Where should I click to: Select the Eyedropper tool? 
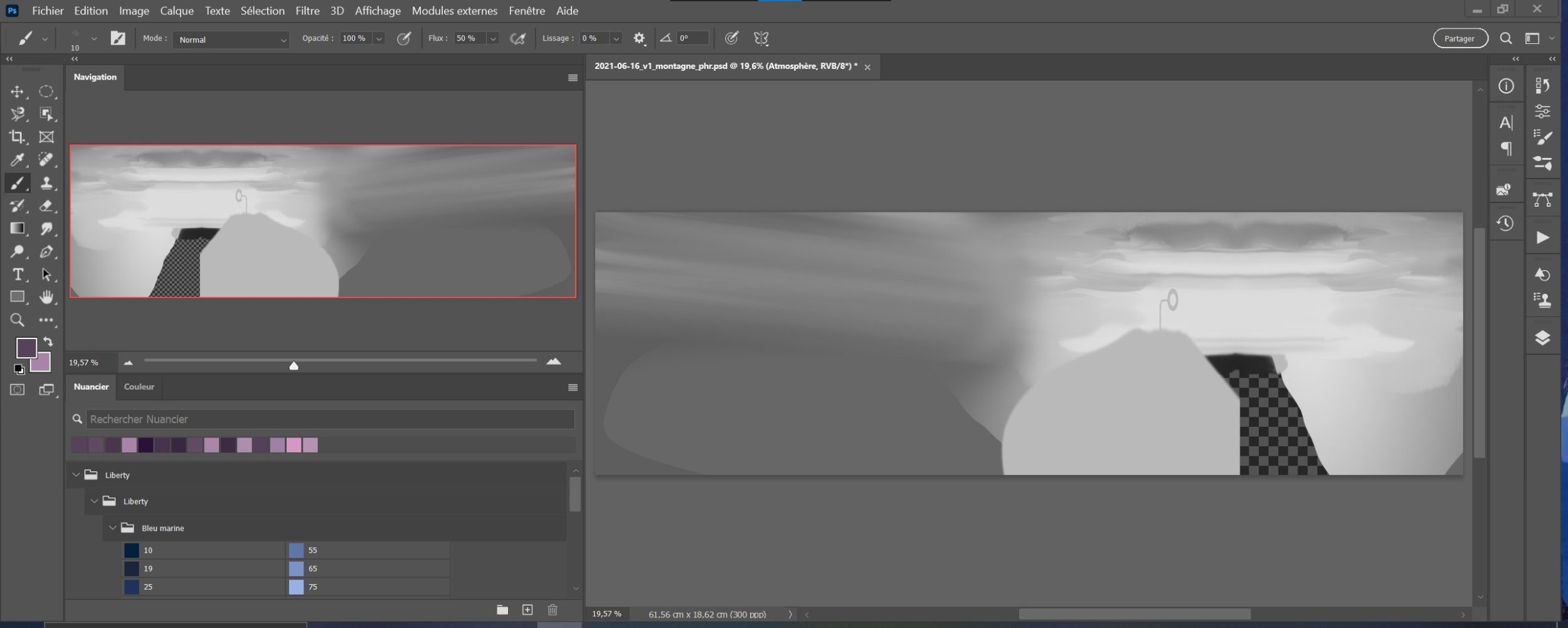[x=17, y=160]
